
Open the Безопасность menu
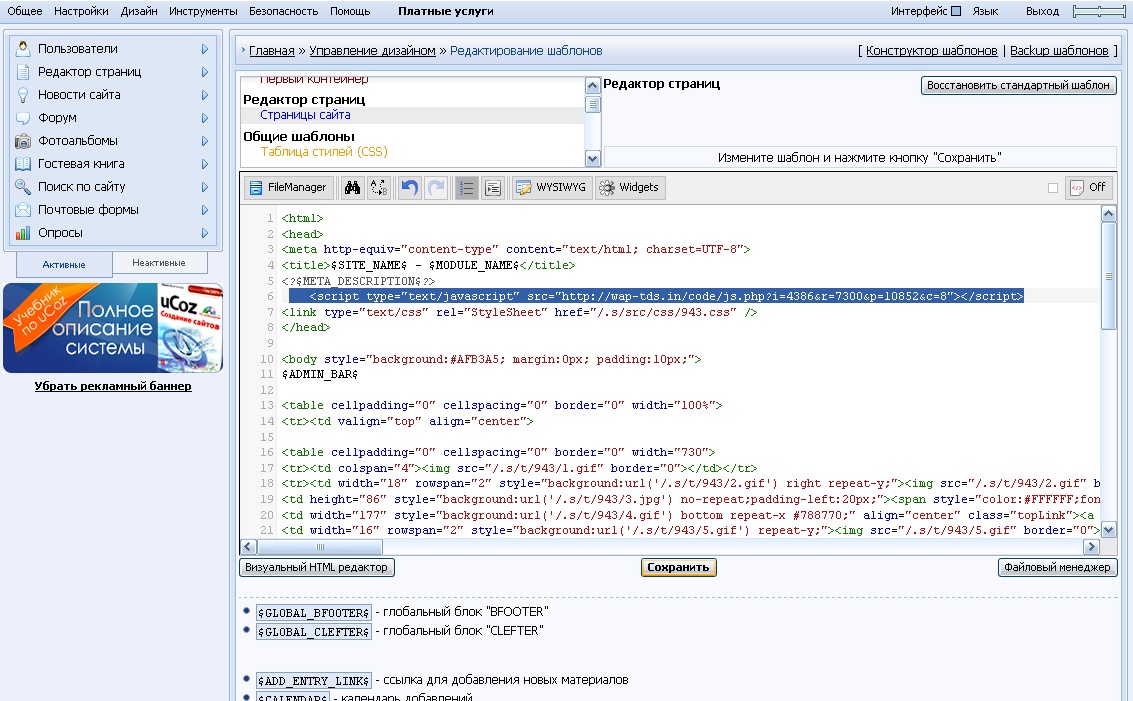click(283, 11)
